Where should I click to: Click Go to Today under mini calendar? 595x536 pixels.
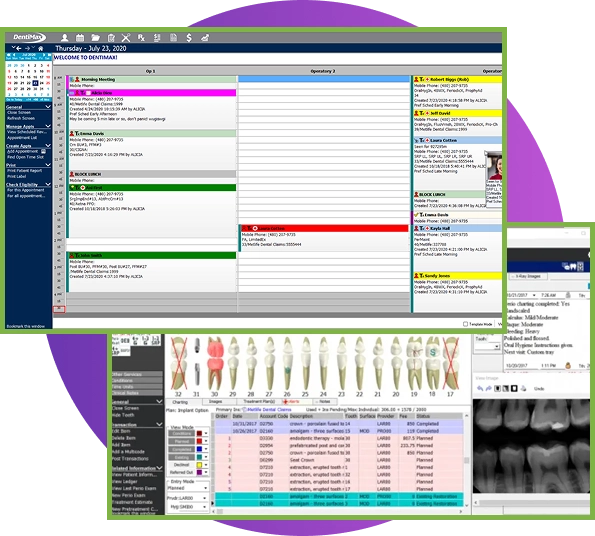(14, 99)
